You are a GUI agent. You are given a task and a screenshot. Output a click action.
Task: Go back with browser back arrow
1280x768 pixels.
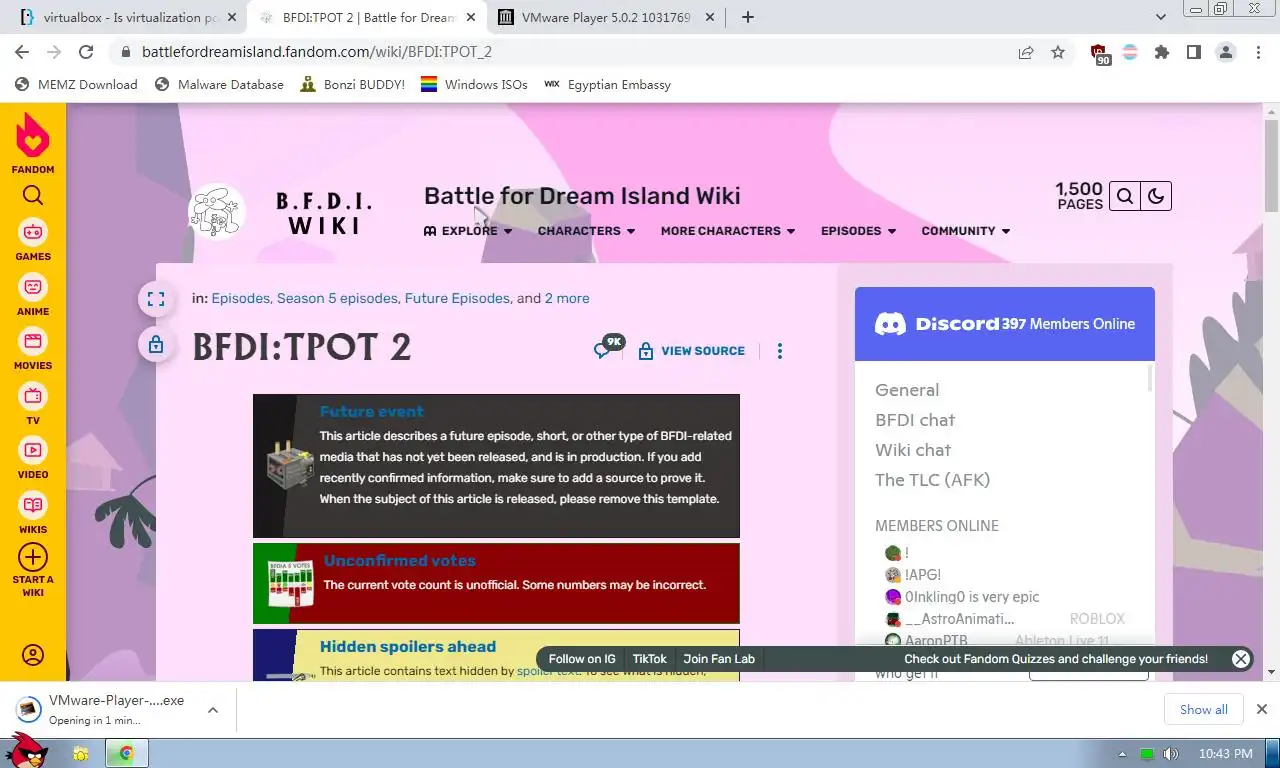(x=22, y=52)
